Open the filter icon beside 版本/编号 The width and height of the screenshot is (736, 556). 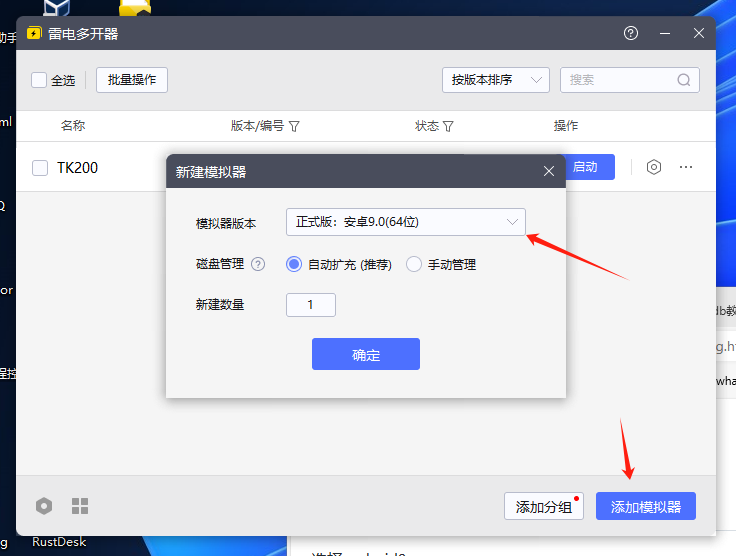294,127
